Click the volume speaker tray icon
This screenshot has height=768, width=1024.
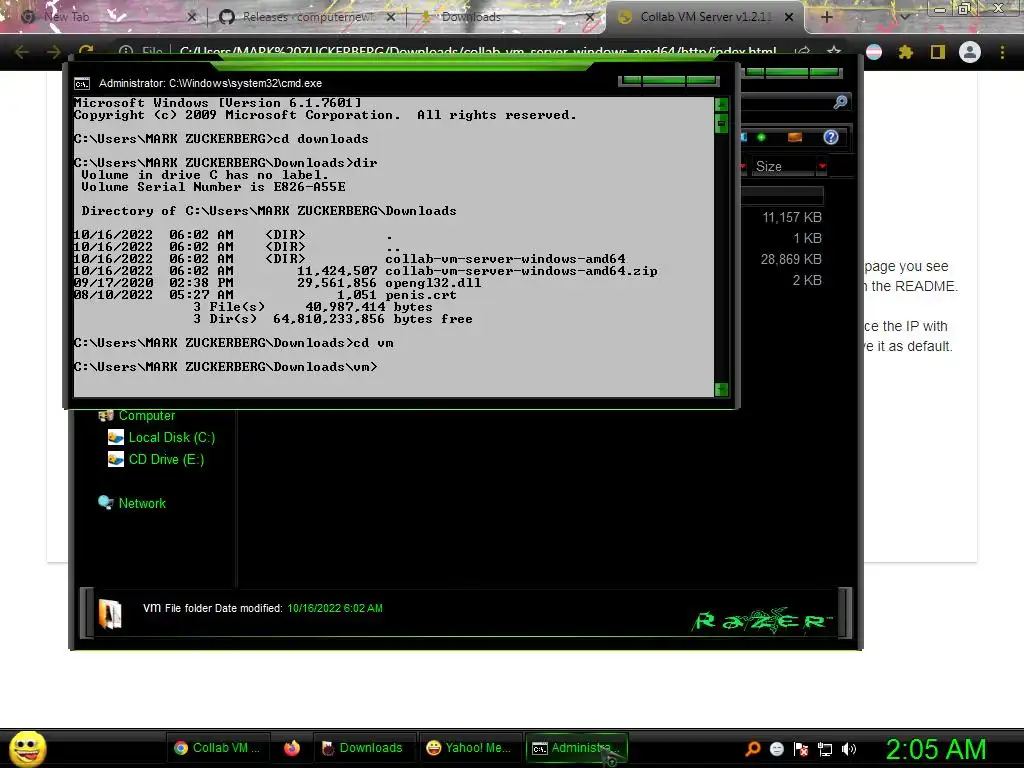[x=848, y=749]
